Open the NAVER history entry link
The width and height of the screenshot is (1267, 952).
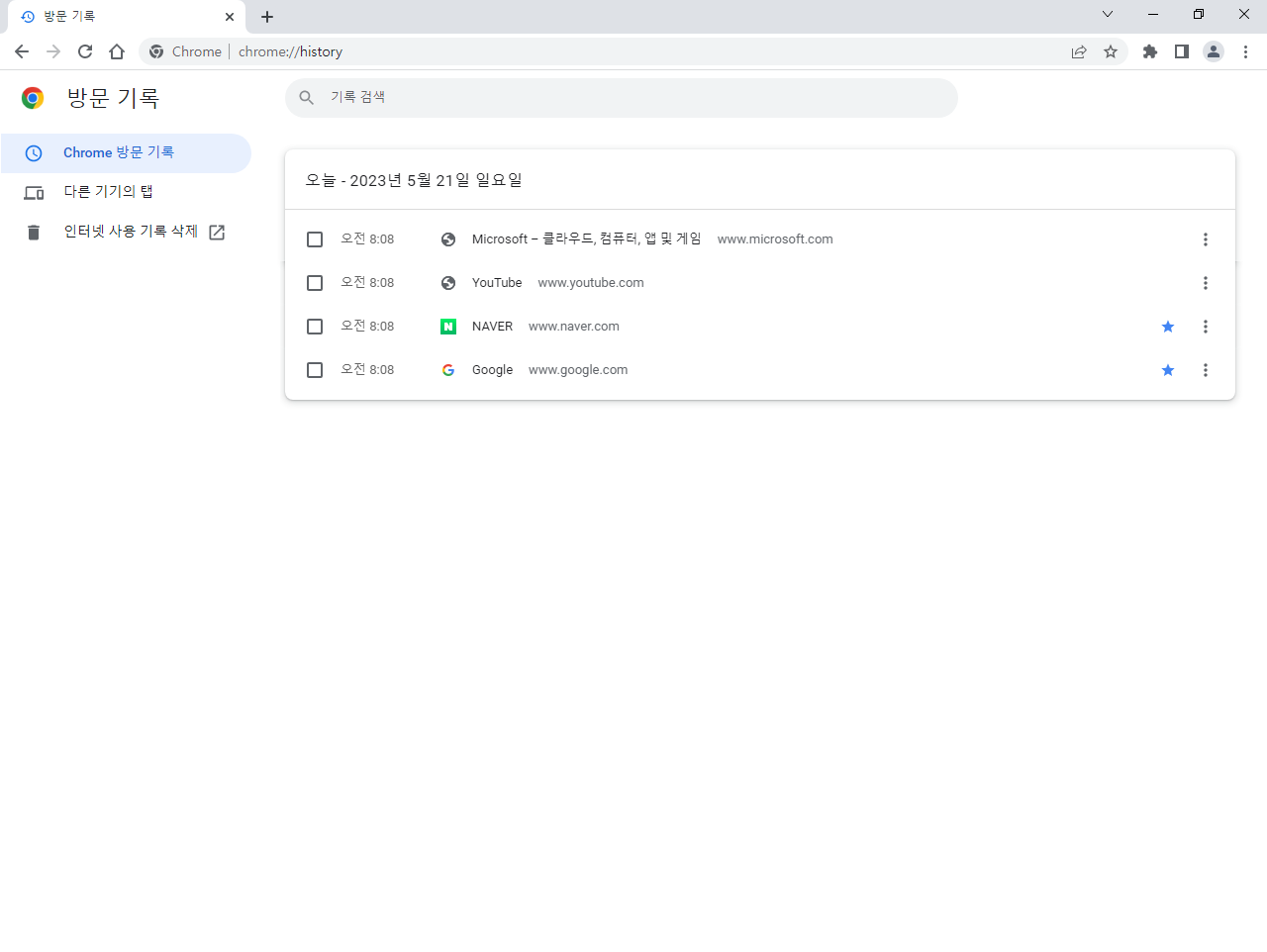click(x=492, y=326)
